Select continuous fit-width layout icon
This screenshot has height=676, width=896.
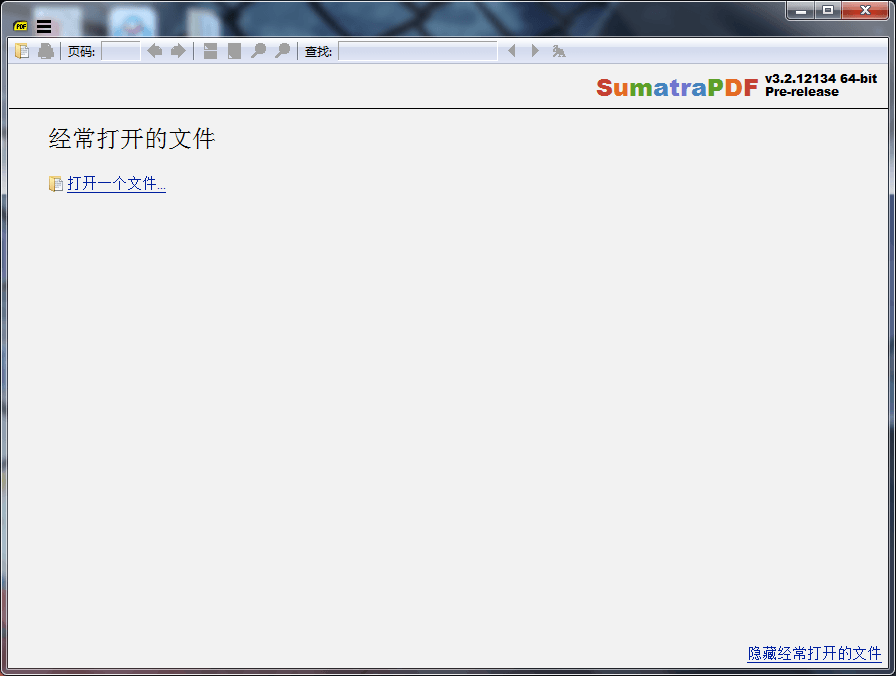pyautogui.click(x=210, y=51)
